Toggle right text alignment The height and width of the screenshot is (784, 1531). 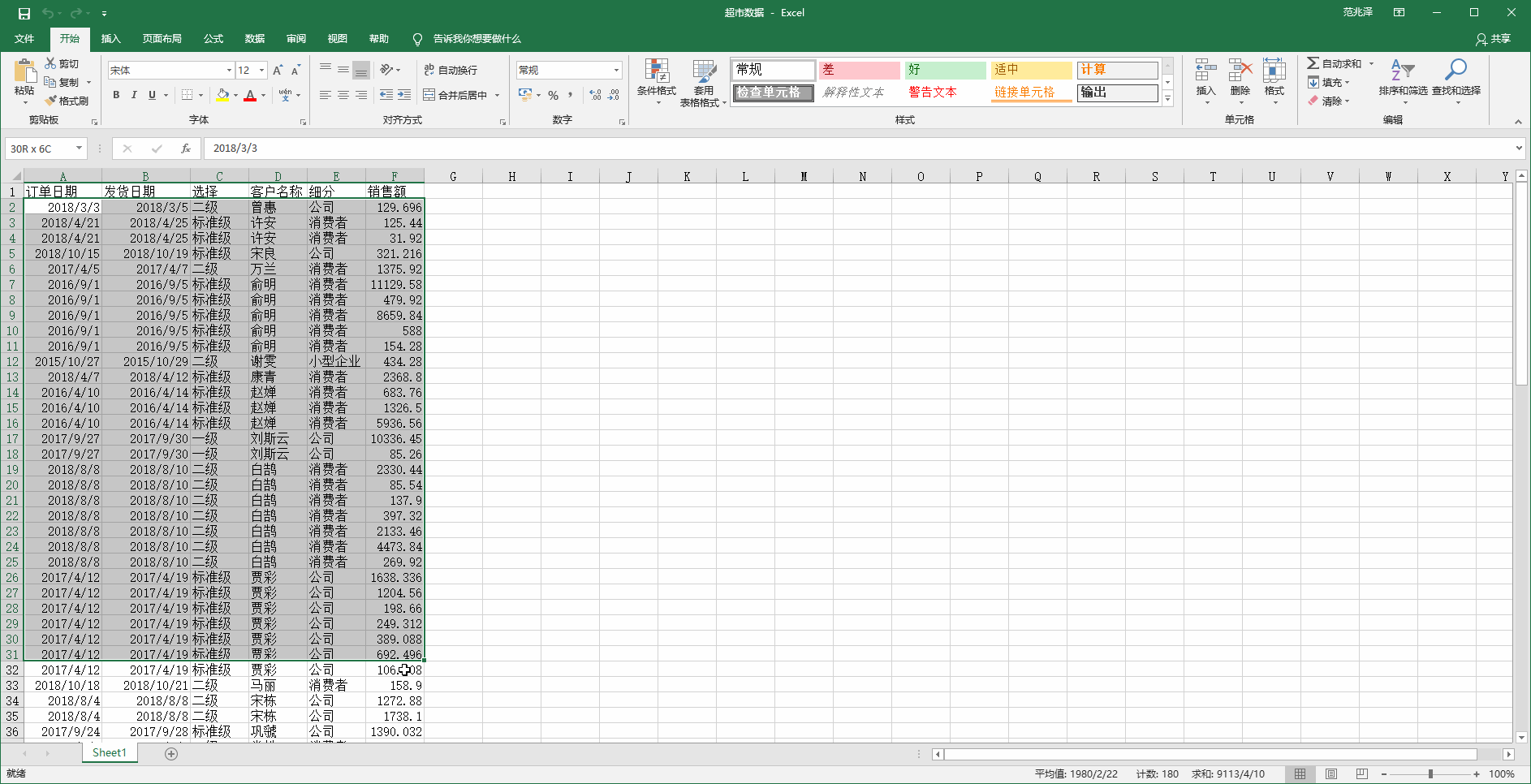(361, 95)
